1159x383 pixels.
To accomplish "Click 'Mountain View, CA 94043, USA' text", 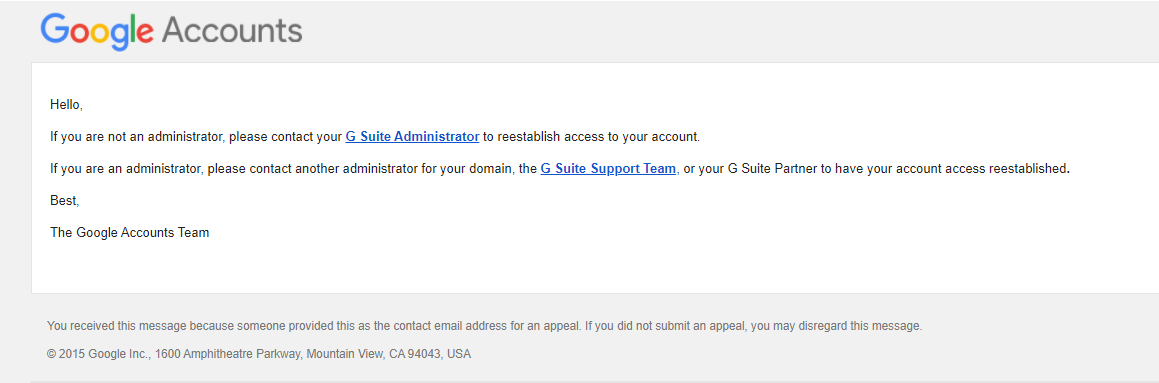I will (388, 353).
